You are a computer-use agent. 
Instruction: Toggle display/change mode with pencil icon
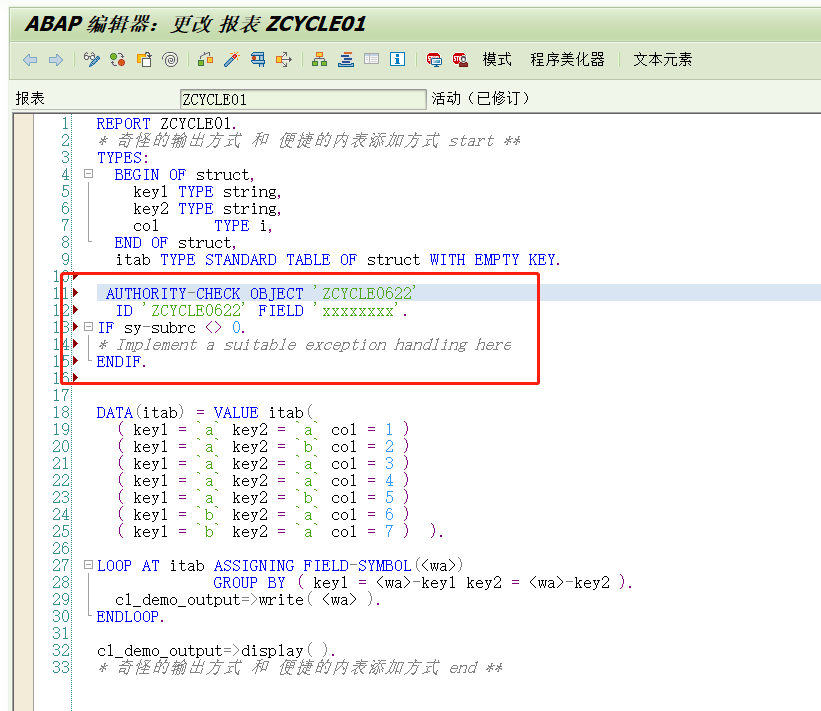92,59
